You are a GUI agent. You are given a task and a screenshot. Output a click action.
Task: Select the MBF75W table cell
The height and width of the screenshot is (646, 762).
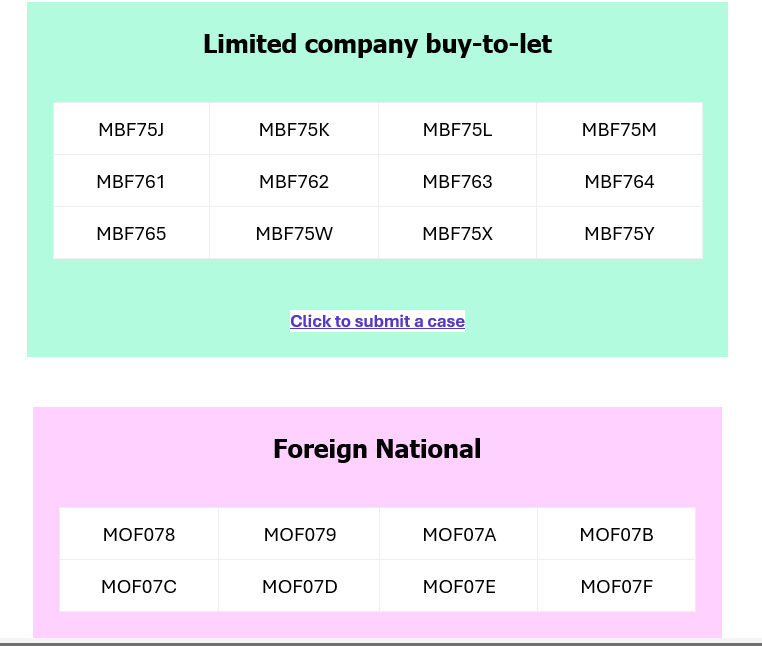tap(294, 233)
